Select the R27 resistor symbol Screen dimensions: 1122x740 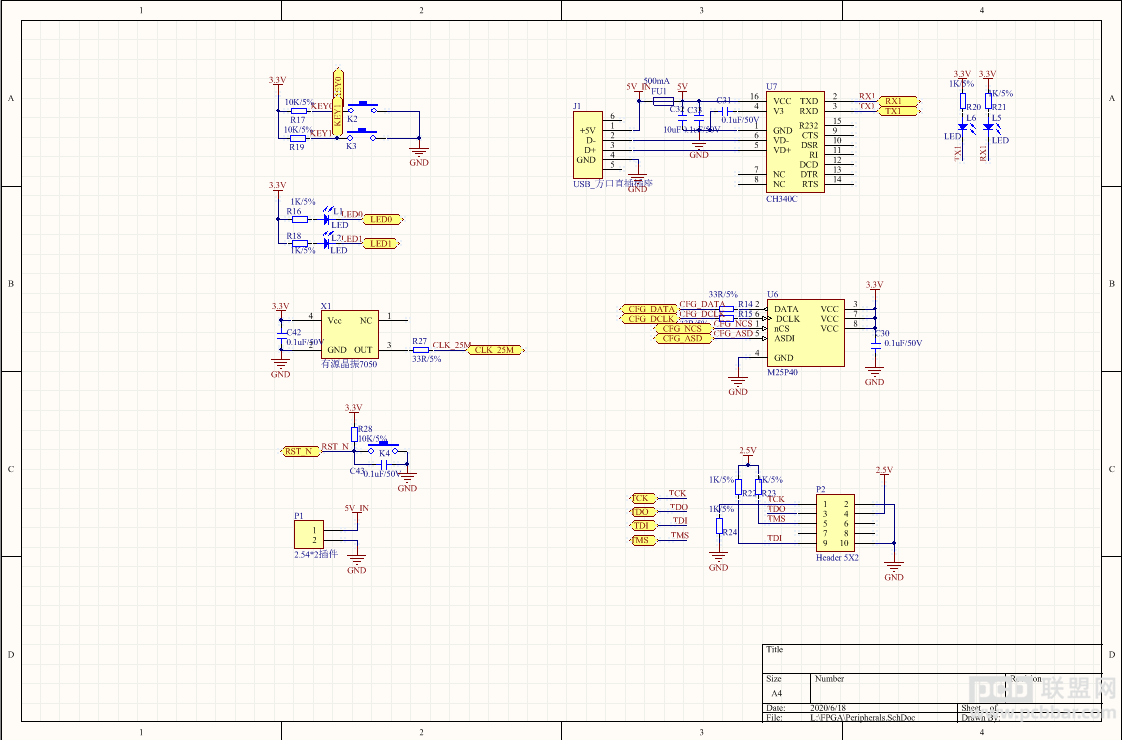(421, 350)
